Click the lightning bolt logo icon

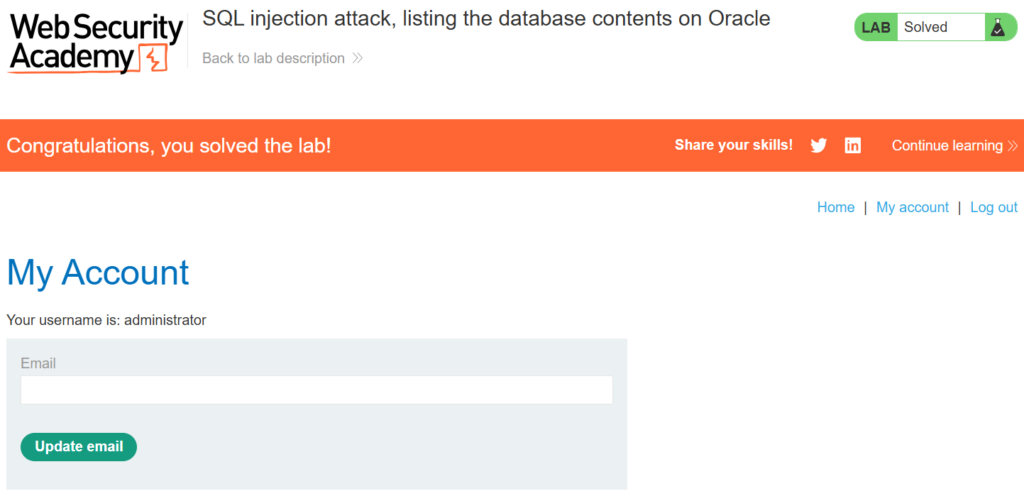(x=153, y=59)
